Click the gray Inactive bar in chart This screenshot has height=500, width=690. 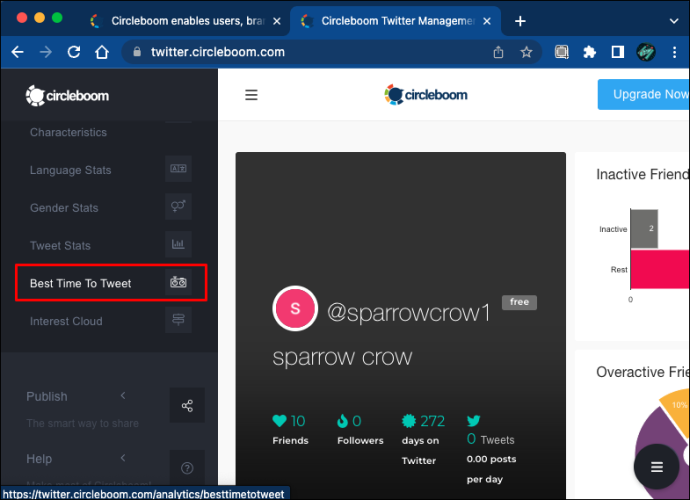644,229
